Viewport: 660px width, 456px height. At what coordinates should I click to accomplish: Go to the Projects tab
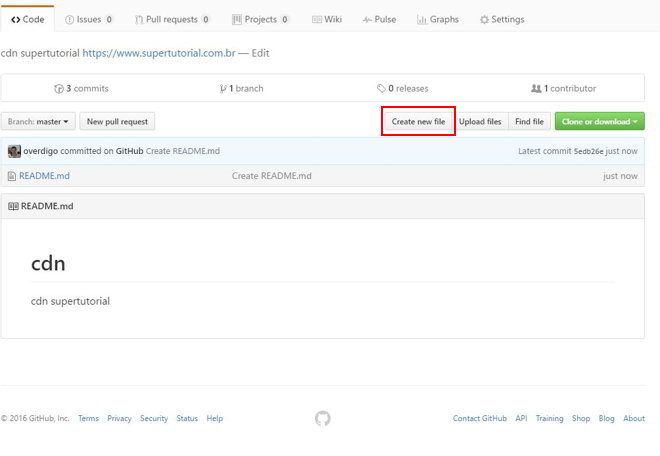click(x=260, y=19)
